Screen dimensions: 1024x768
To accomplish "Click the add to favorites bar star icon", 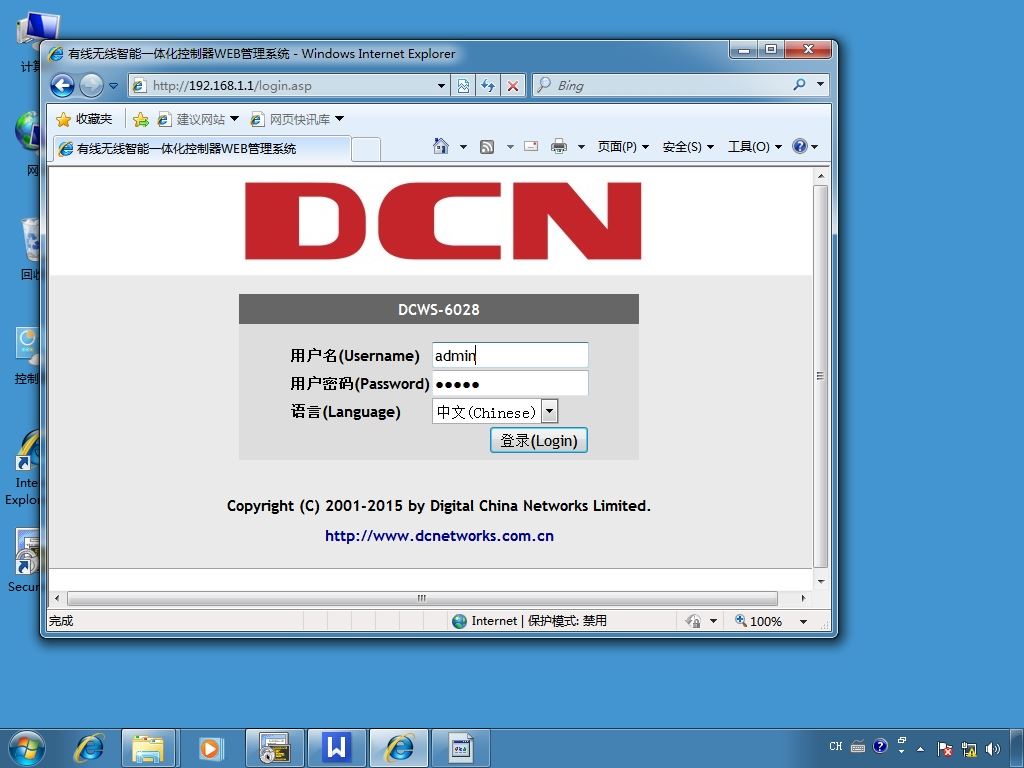I will 140,120.
